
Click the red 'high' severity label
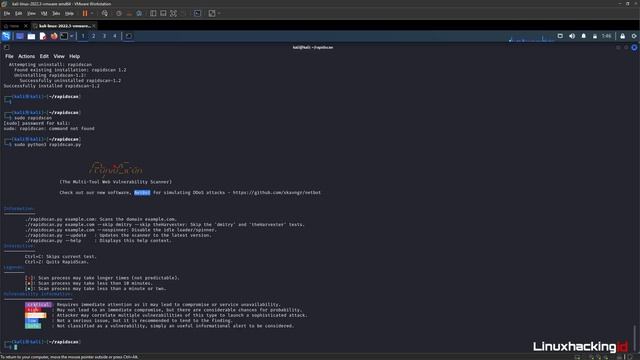(33, 310)
